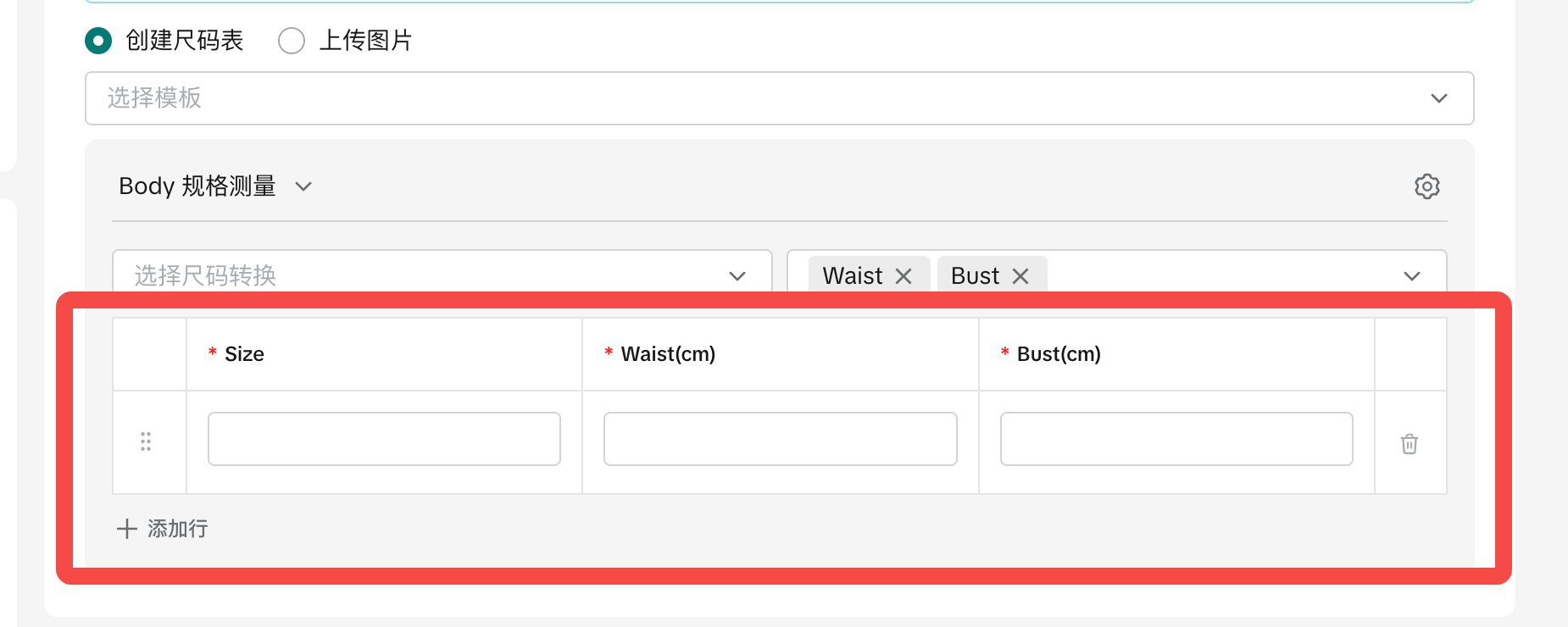
Task: Open the 选择模板 dropdown
Action: point(779,98)
